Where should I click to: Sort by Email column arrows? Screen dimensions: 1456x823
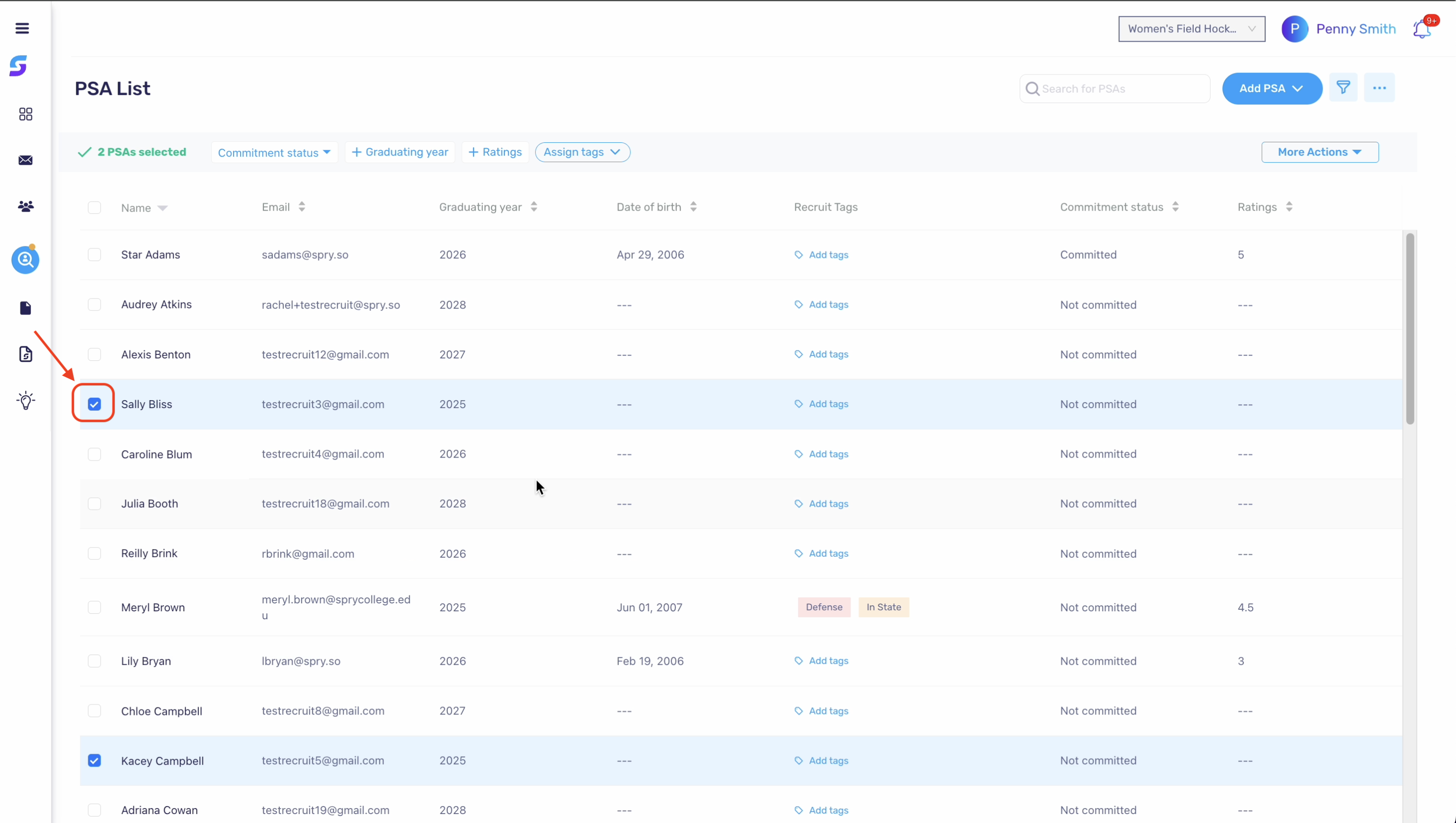[x=302, y=207]
